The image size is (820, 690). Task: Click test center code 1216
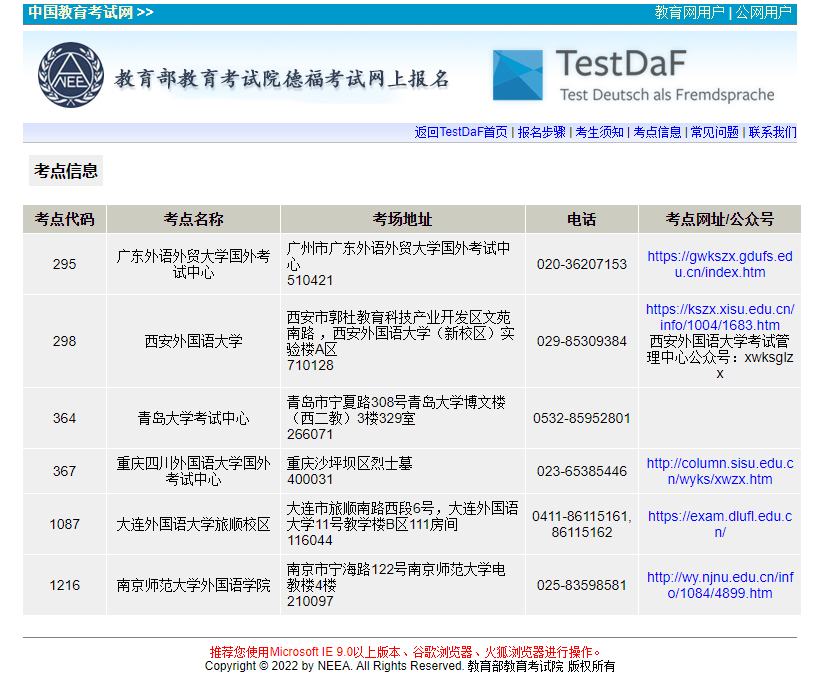coord(64,585)
